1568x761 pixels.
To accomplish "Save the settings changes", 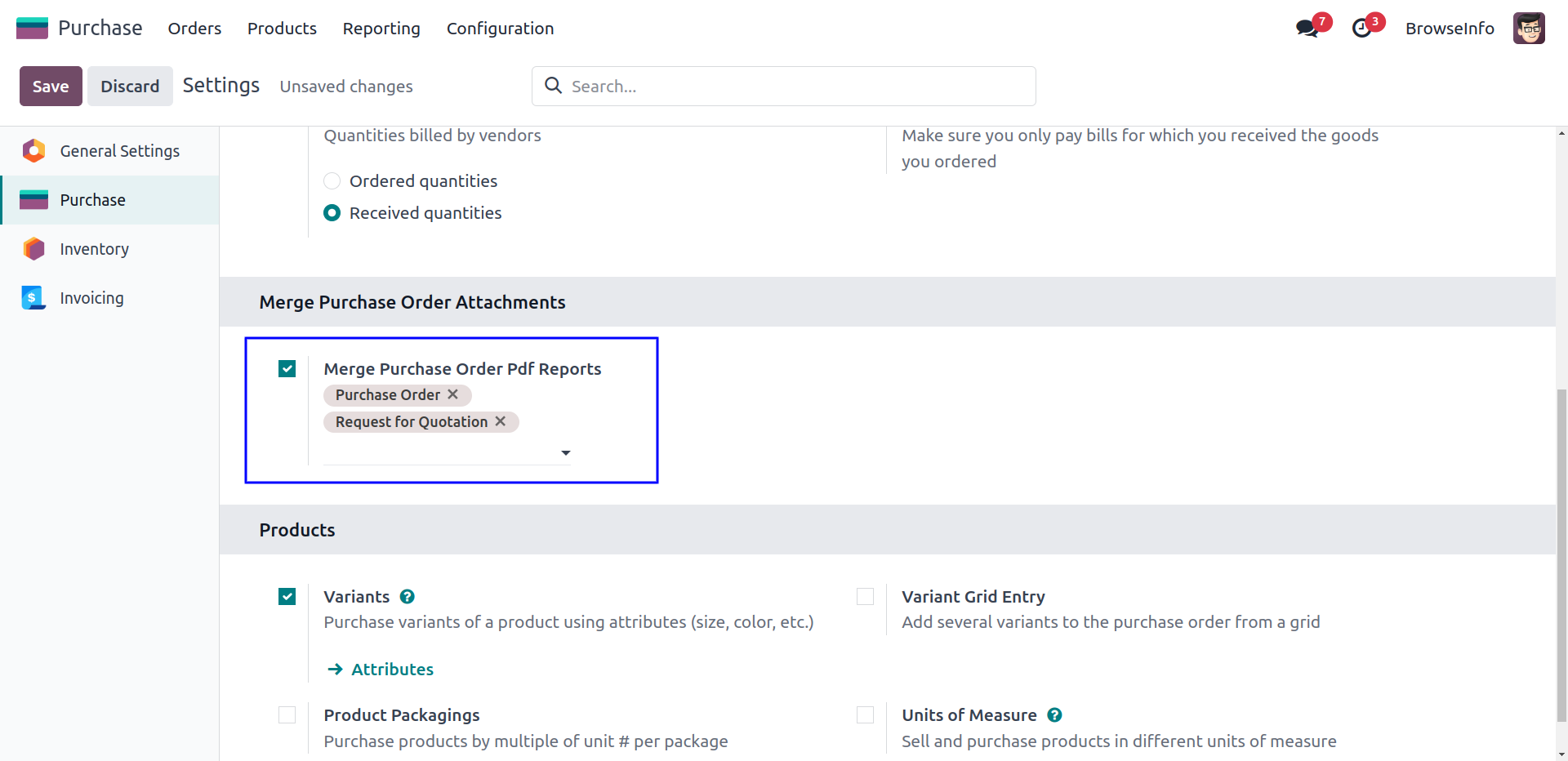I will pos(51,87).
